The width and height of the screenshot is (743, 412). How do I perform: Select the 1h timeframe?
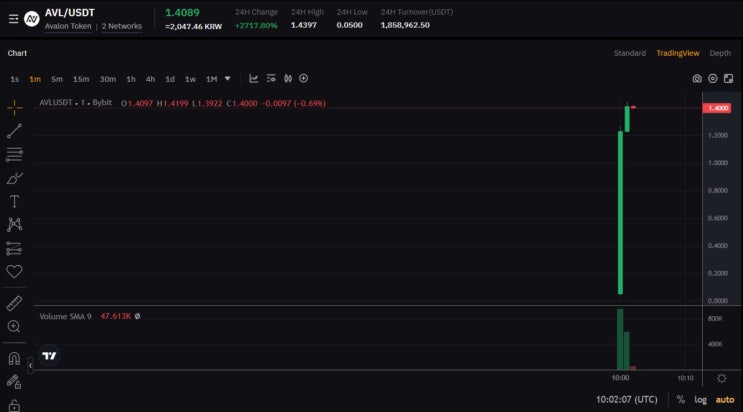pyautogui.click(x=131, y=79)
